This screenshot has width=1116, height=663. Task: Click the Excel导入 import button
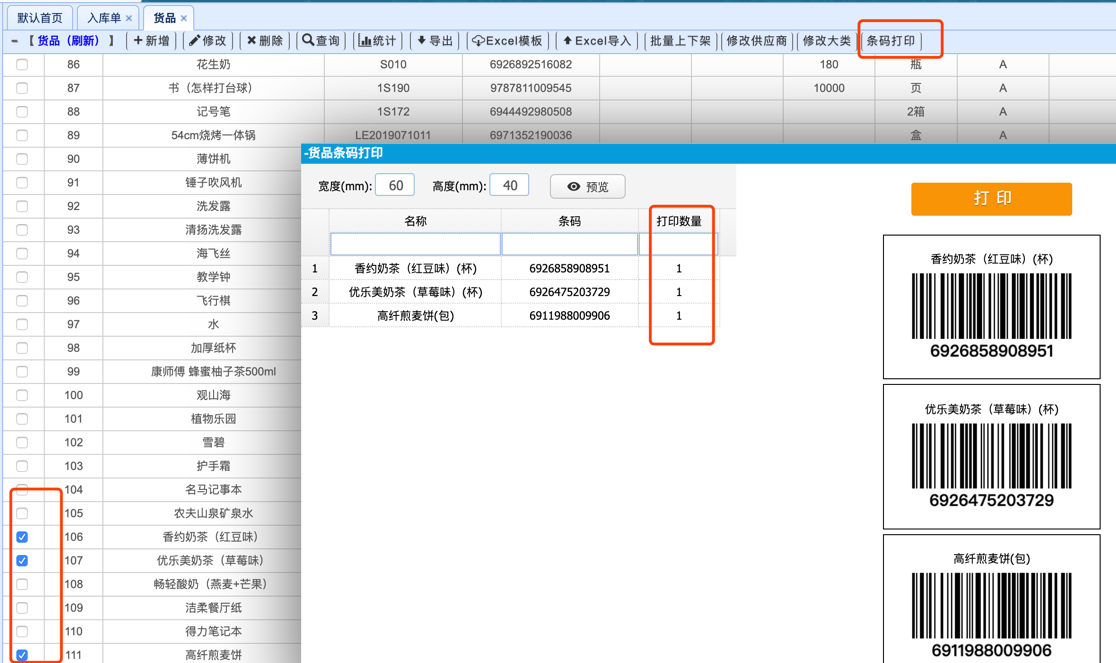[596, 41]
